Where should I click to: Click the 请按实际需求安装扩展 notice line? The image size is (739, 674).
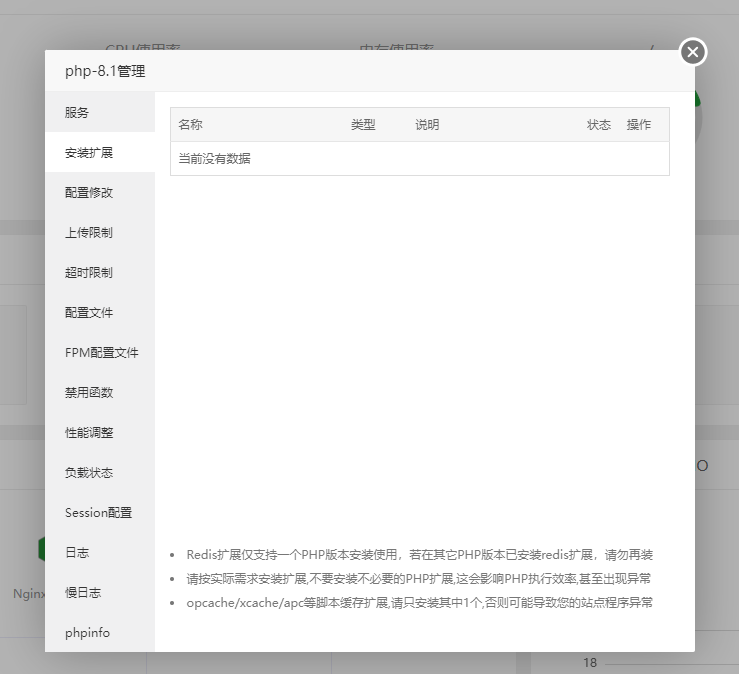[x=419, y=578]
